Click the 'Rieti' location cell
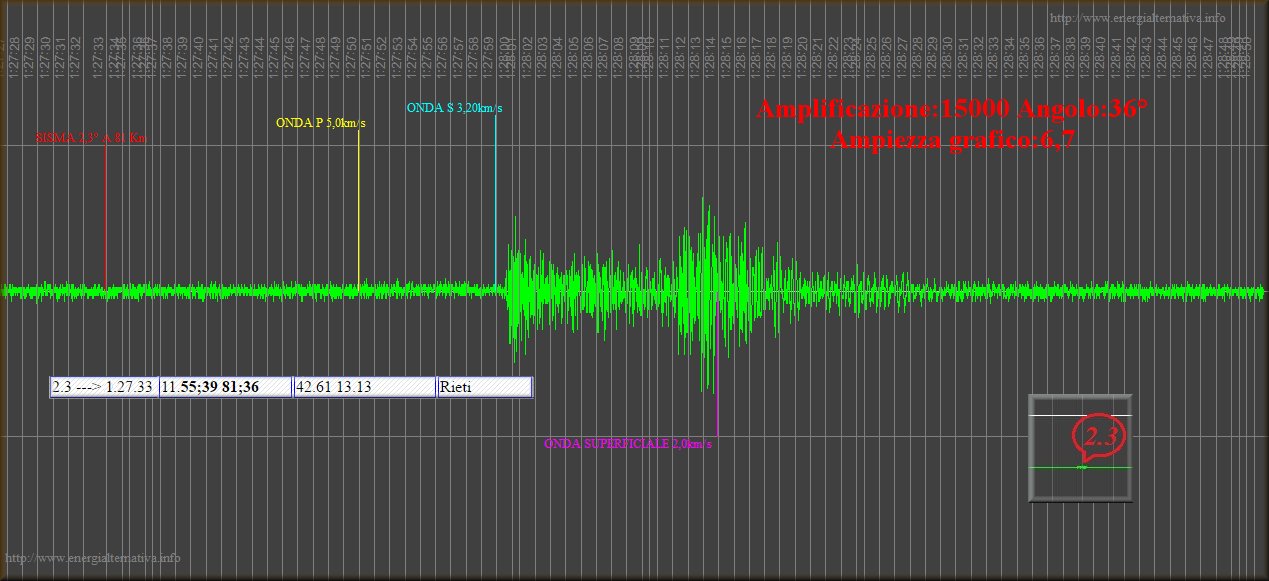 pos(485,387)
